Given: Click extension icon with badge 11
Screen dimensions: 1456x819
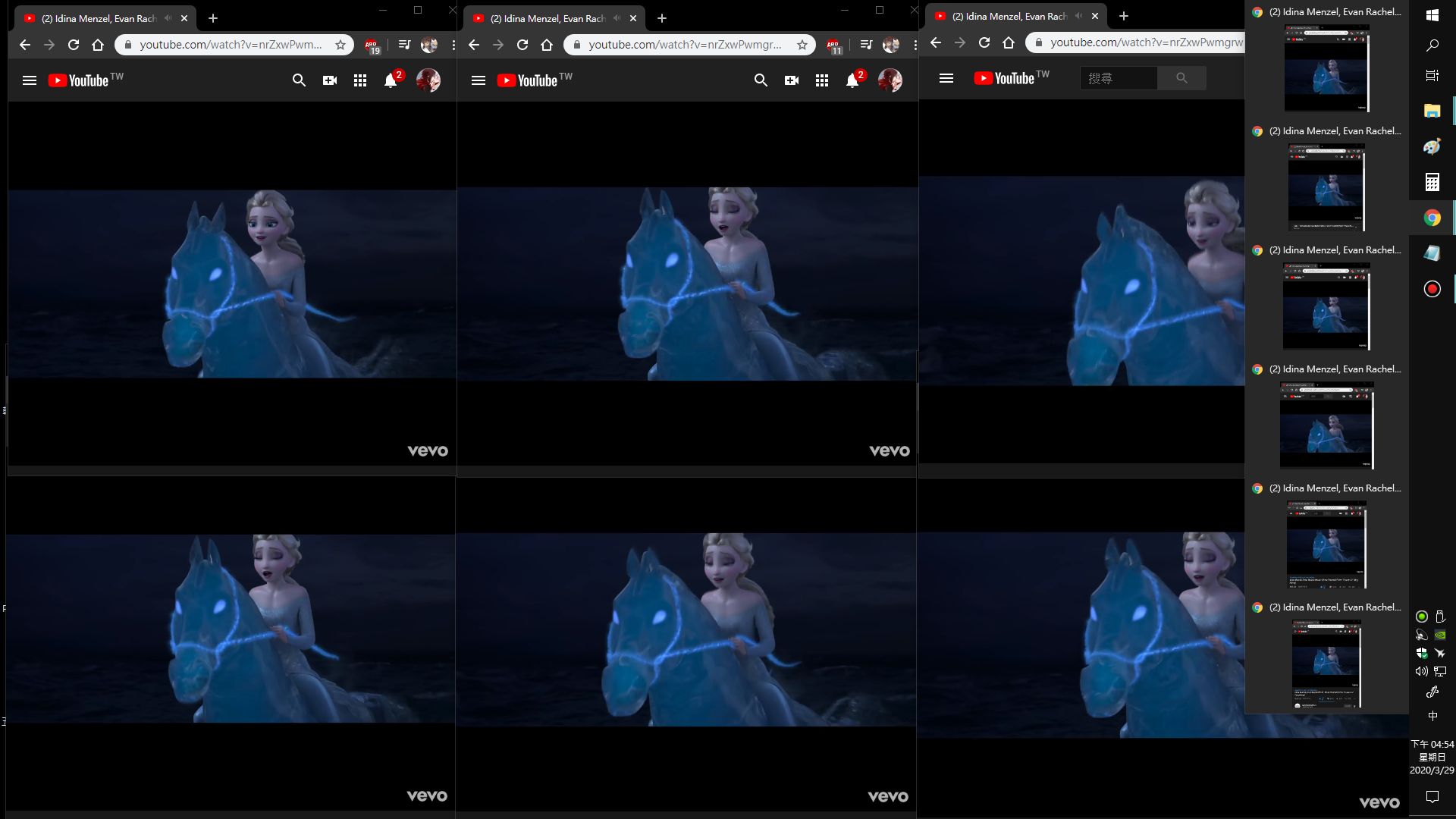Looking at the screenshot, I should click(x=833, y=46).
